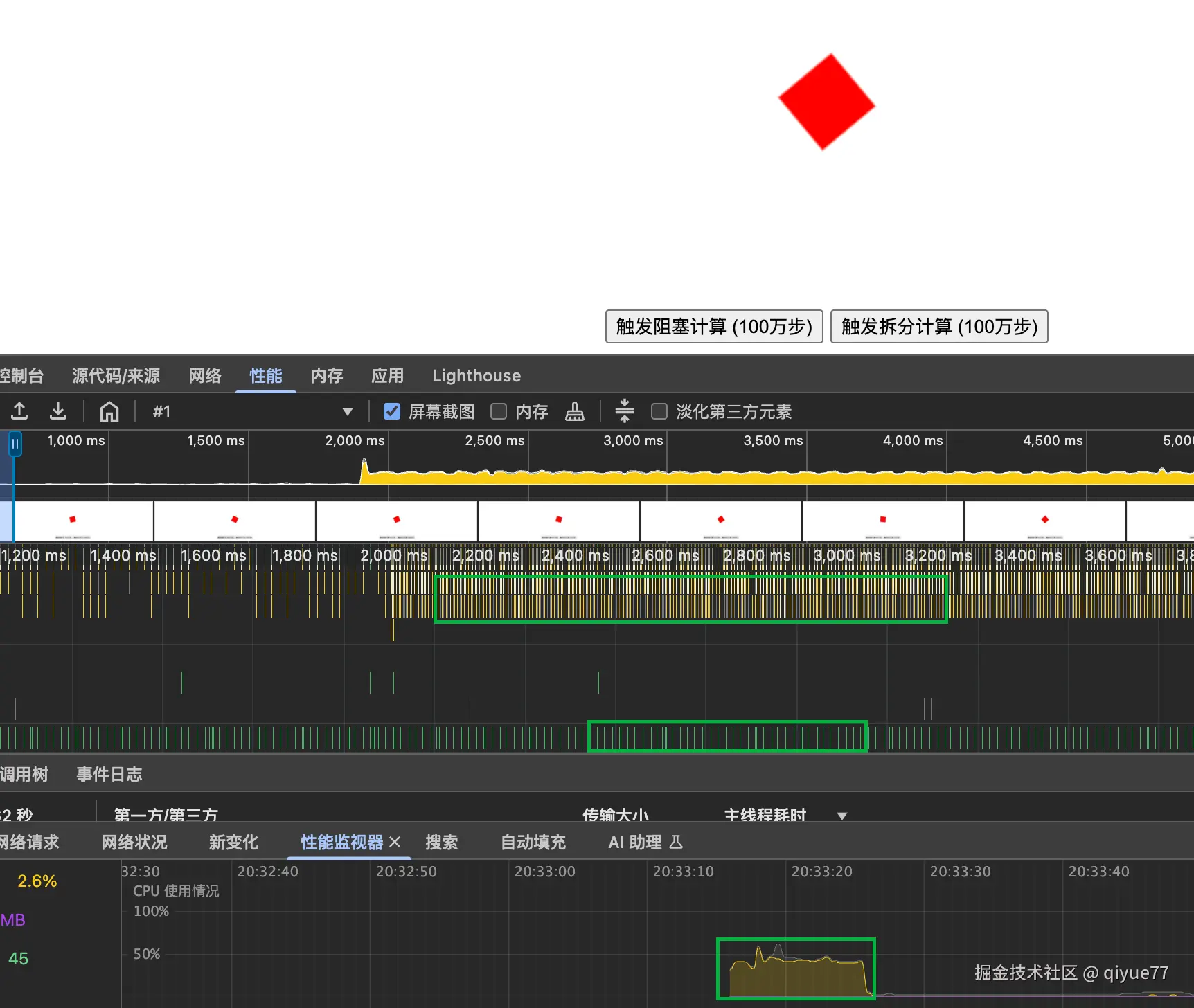Open the AI 助理 drawer tab
Viewport: 1194px width, 1008px height.
tap(645, 842)
